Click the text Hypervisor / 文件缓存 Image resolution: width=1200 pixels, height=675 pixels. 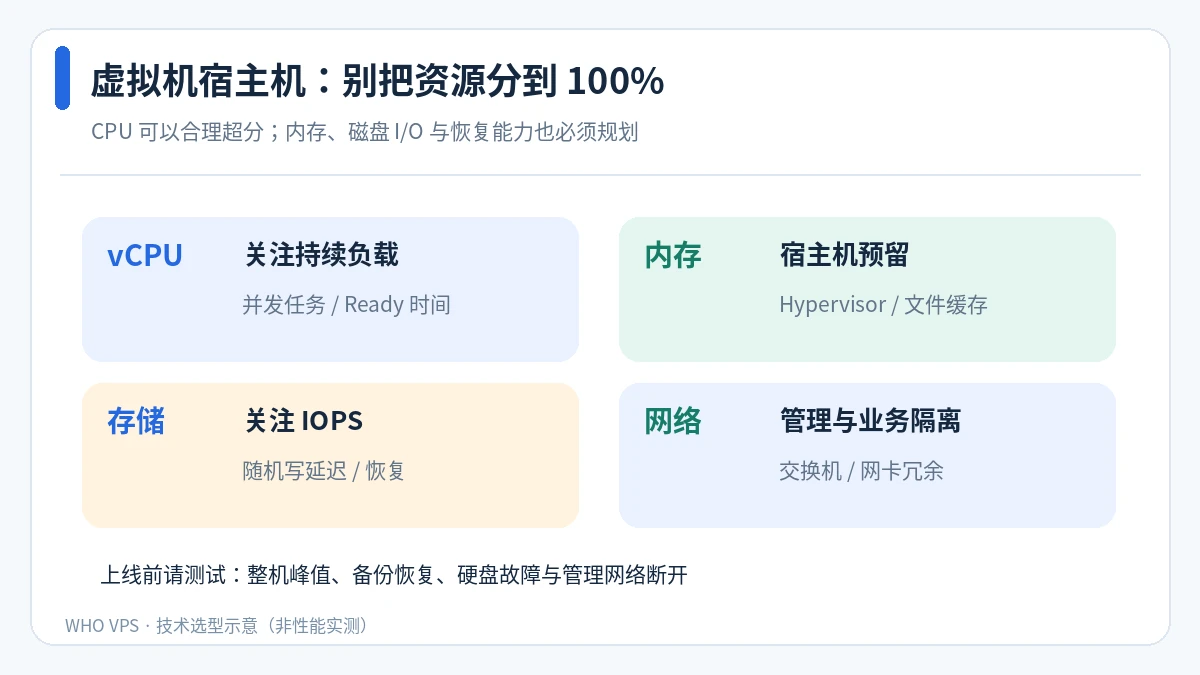883,305
